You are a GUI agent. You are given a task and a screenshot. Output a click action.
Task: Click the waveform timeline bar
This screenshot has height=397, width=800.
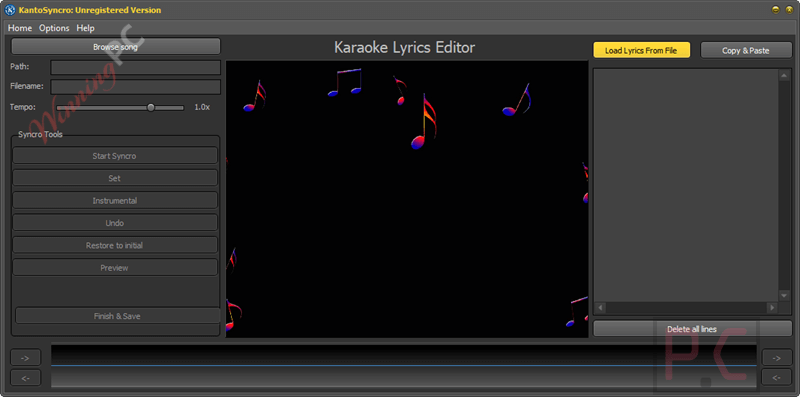[x=404, y=365]
